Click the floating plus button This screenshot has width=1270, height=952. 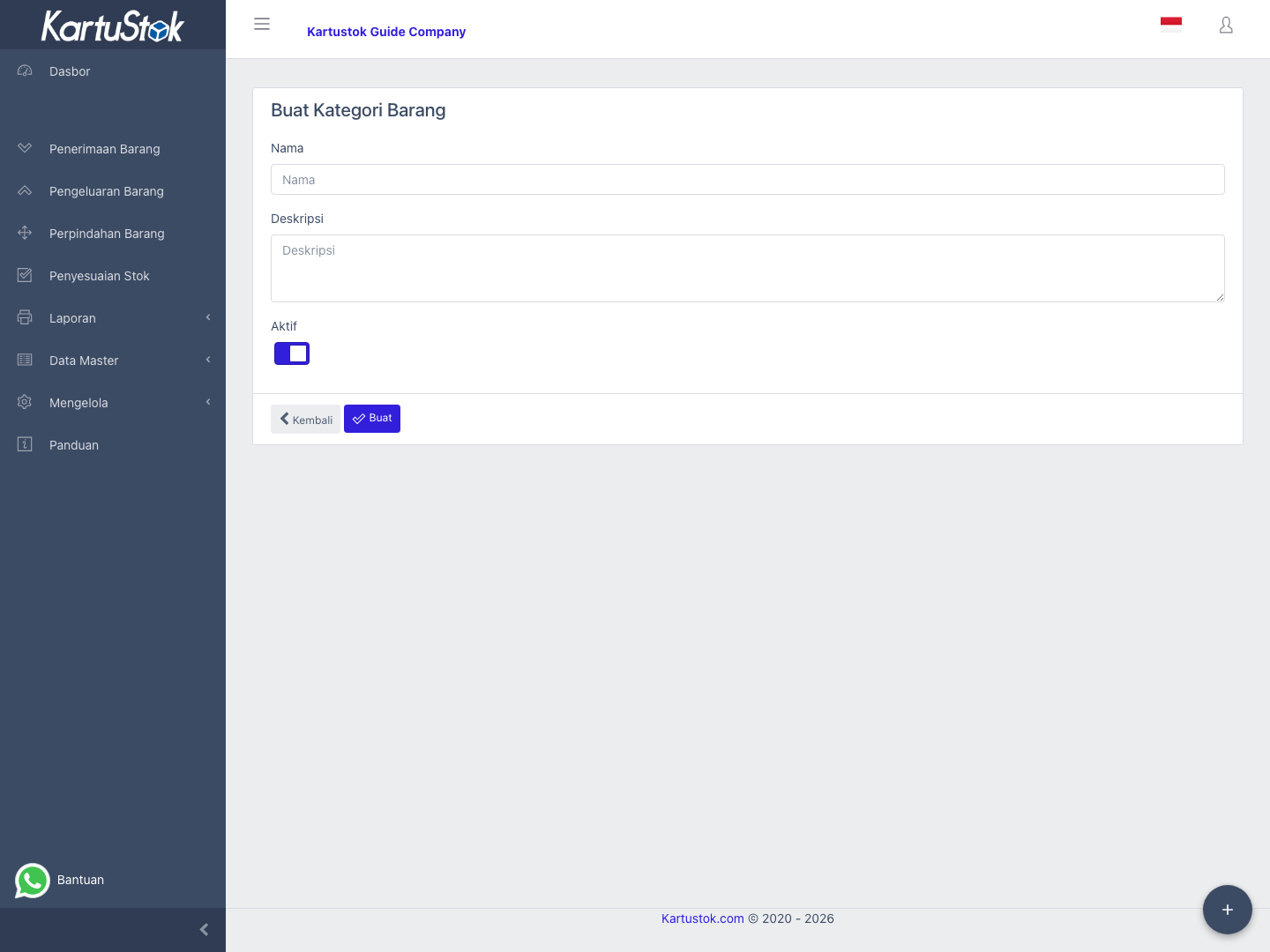point(1228,910)
